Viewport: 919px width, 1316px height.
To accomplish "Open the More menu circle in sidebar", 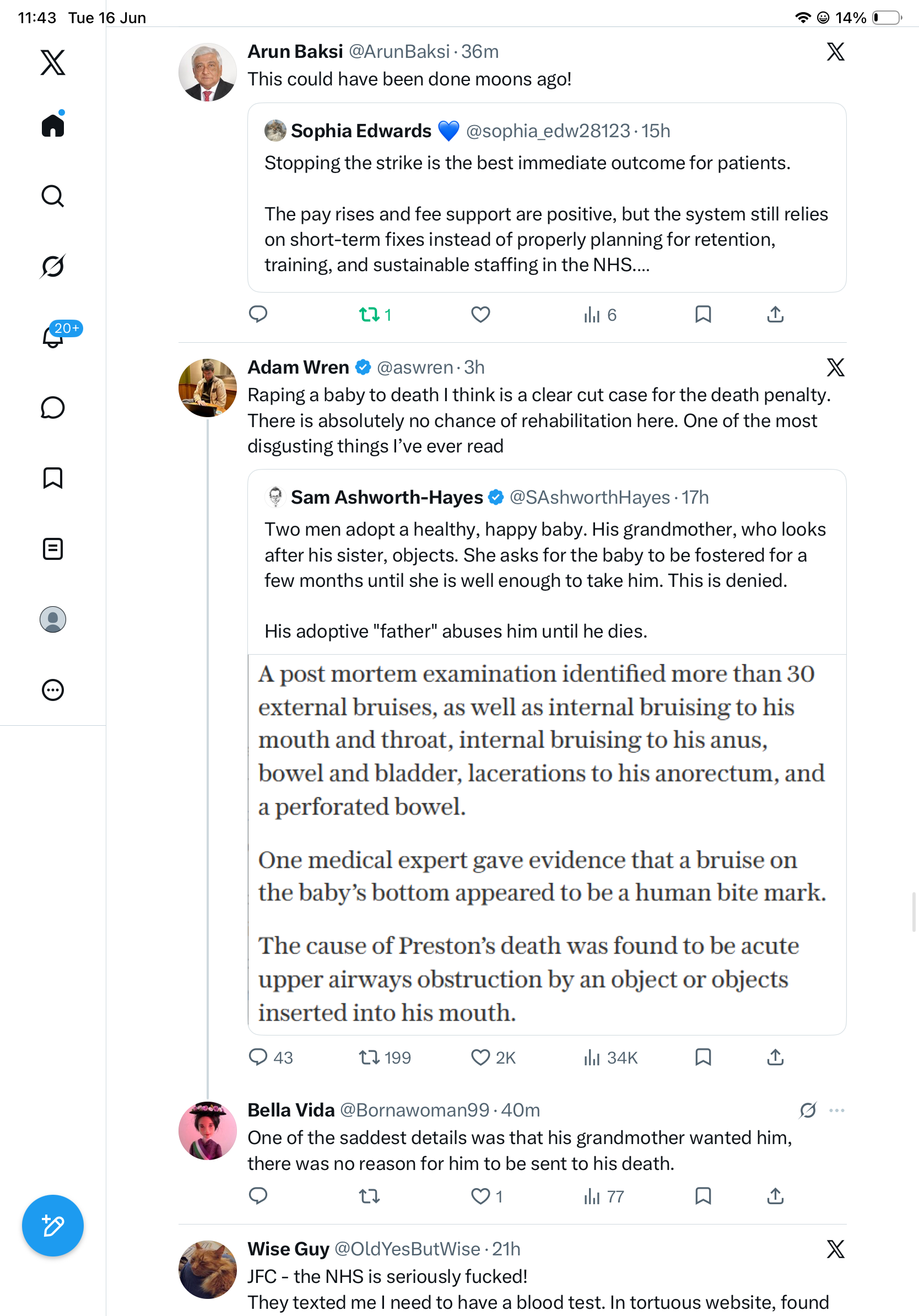I will point(53,689).
